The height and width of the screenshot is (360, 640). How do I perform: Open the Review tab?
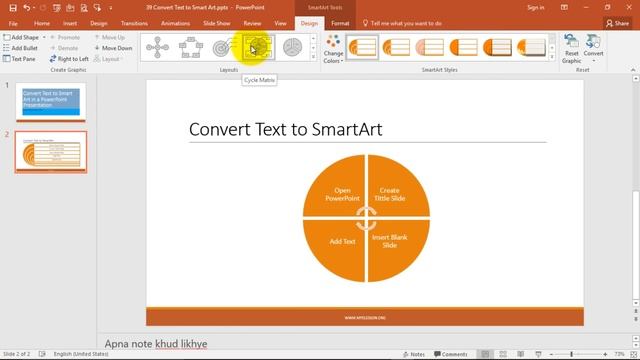click(x=252, y=24)
